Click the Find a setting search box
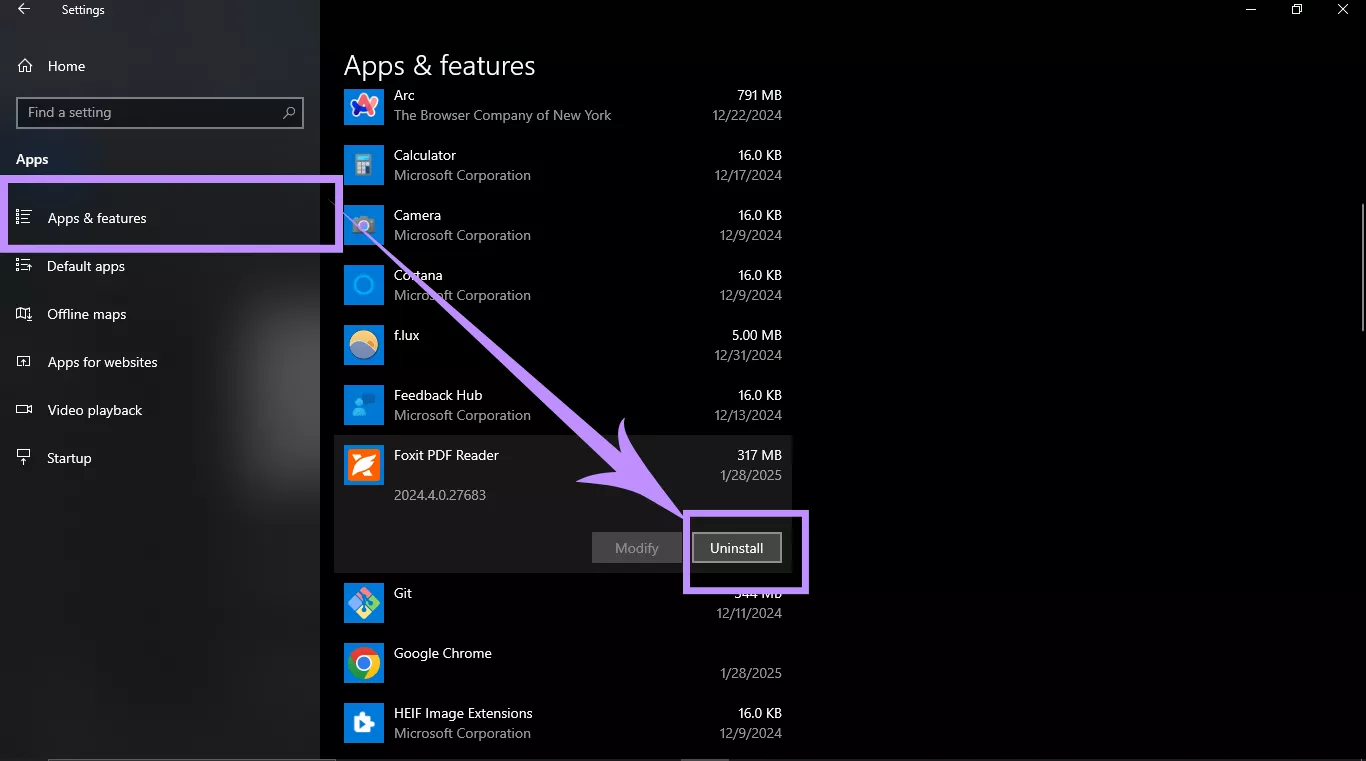This screenshot has height=761, width=1366. pos(150,113)
